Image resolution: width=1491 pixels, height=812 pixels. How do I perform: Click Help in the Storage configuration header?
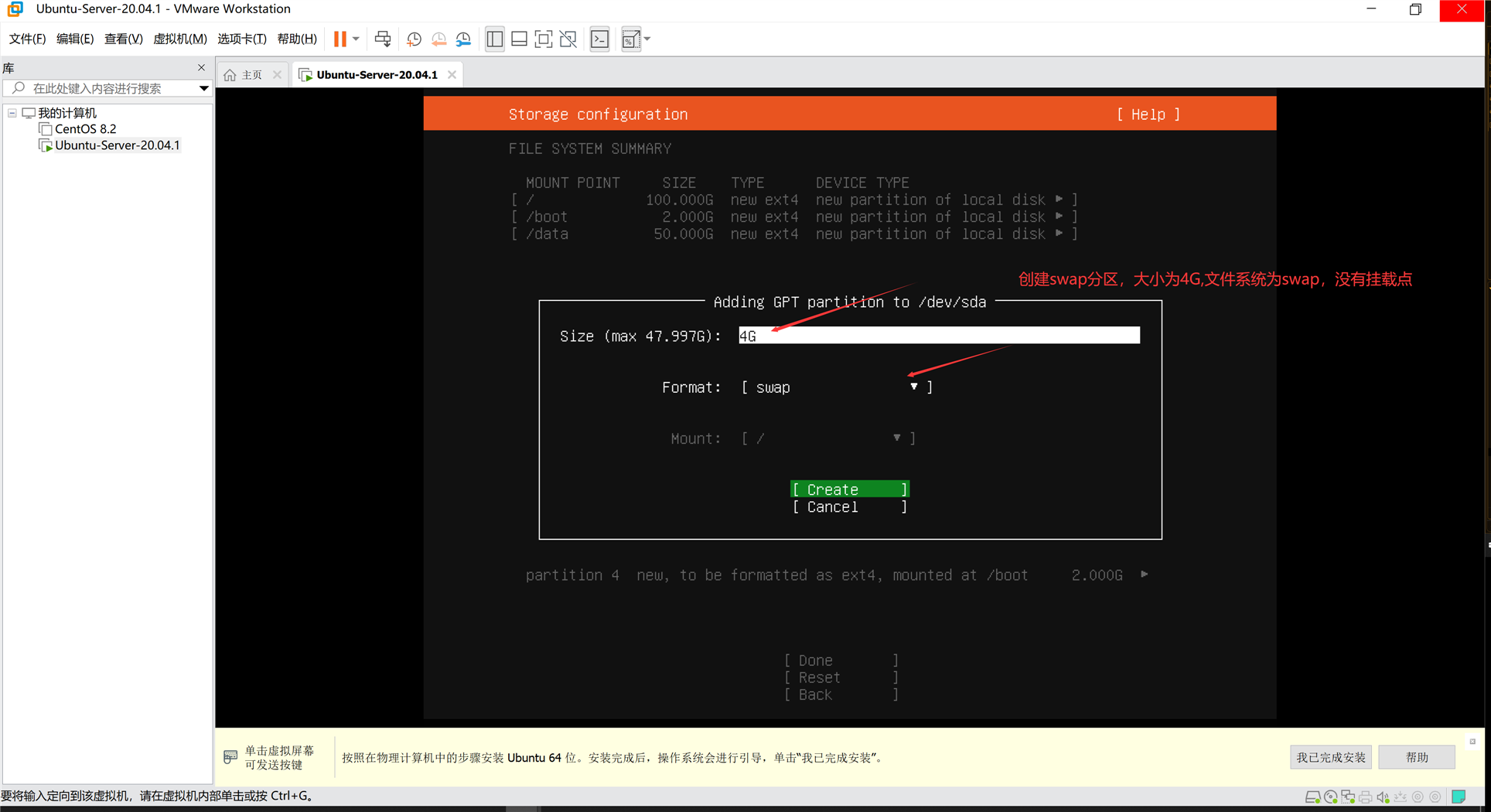pyautogui.click(x=1148, y=114)
